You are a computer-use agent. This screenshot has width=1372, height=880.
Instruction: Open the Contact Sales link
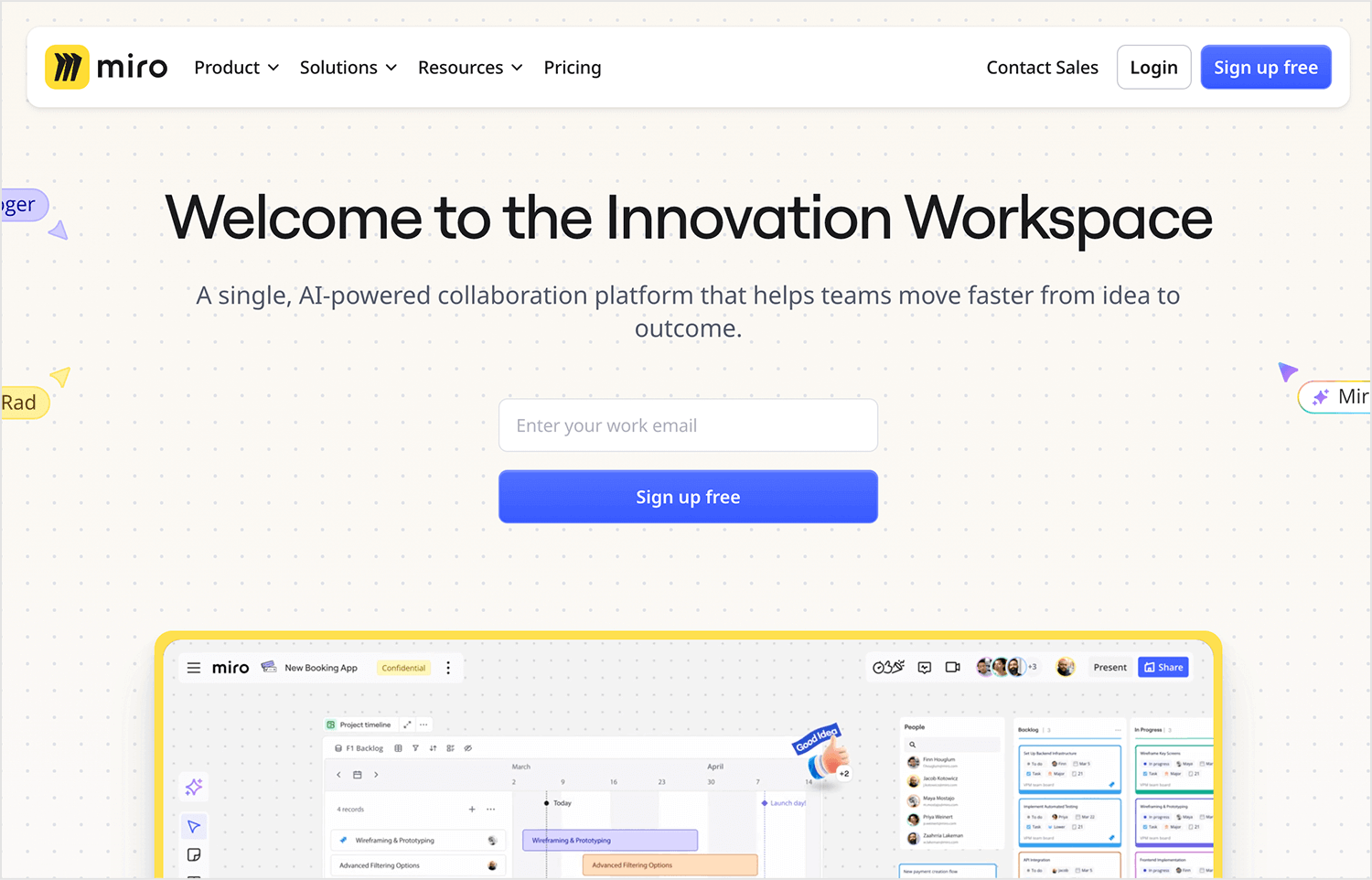click(x=1042, y=68)
